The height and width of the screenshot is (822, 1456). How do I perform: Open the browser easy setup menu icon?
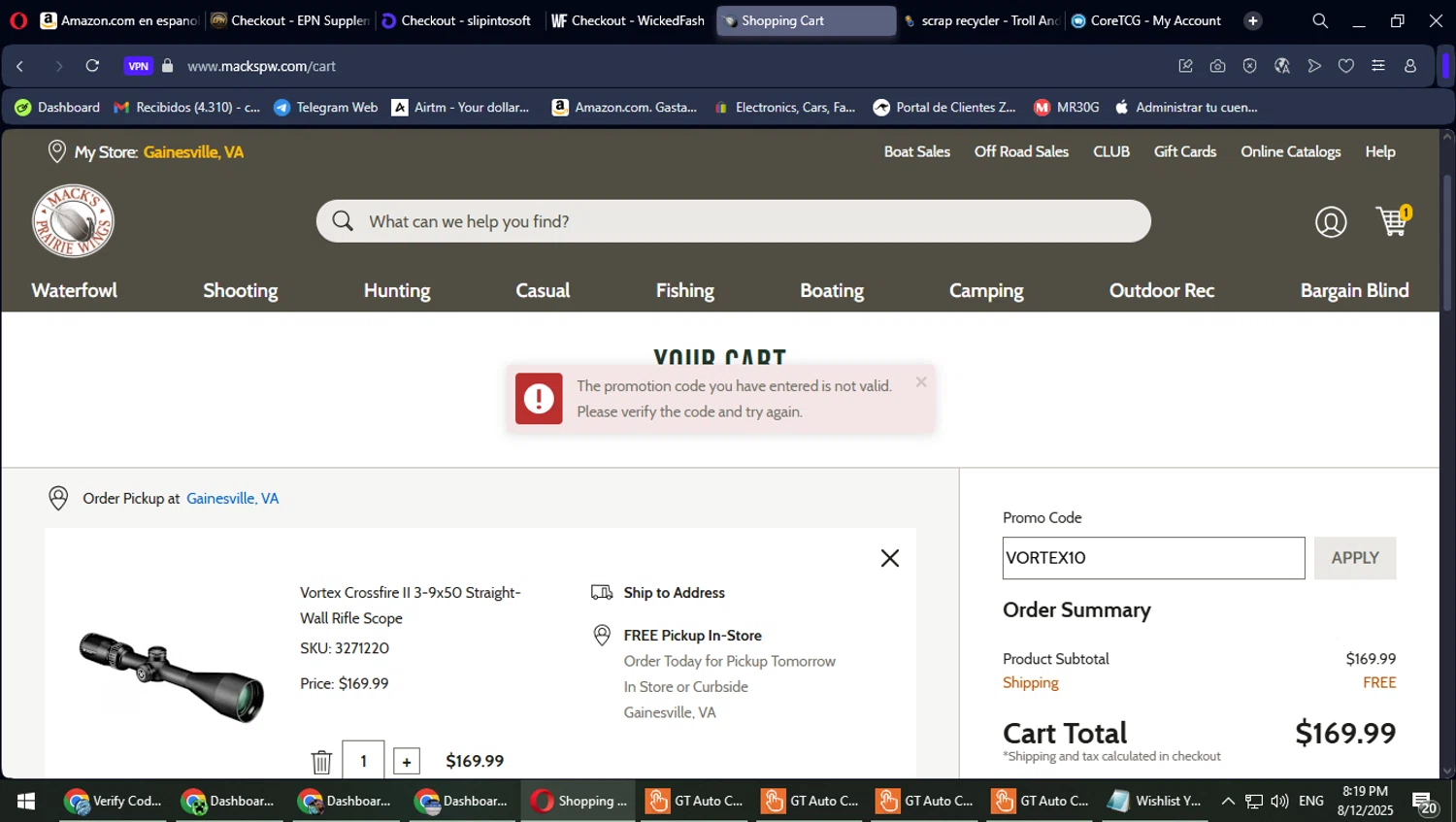(1378, 66)
